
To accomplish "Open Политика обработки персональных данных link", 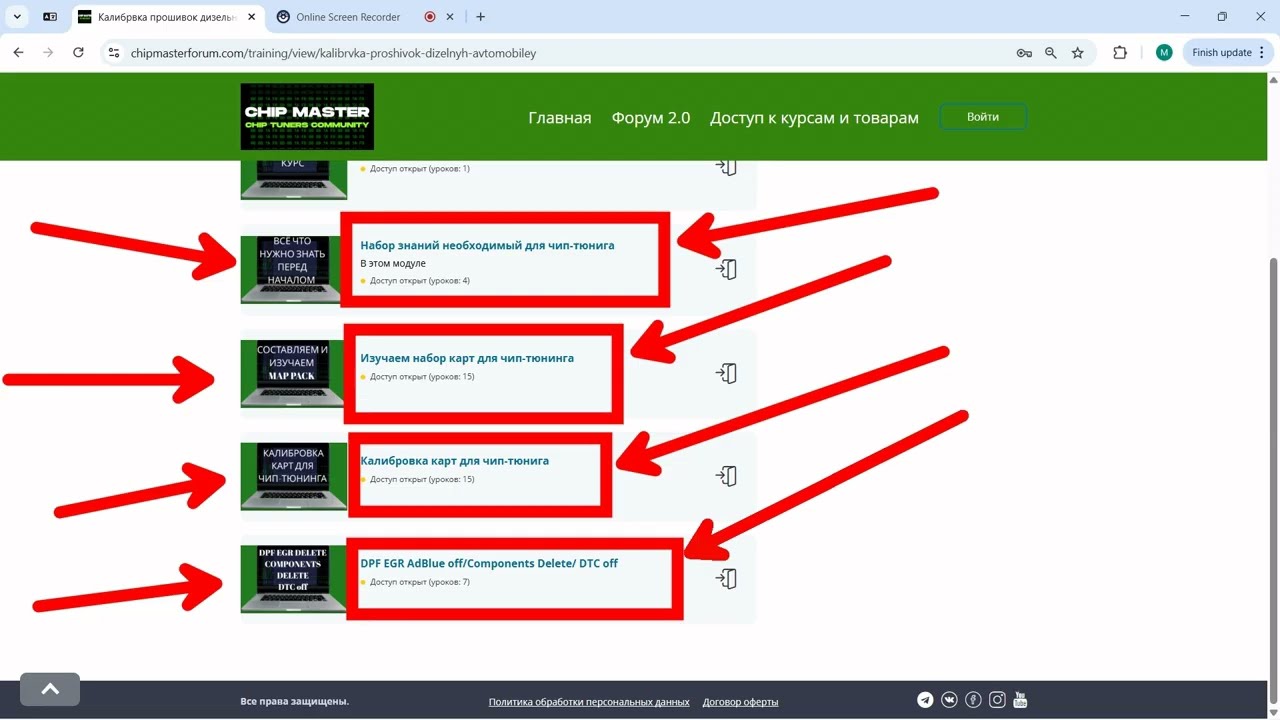I will pos(589,702).
